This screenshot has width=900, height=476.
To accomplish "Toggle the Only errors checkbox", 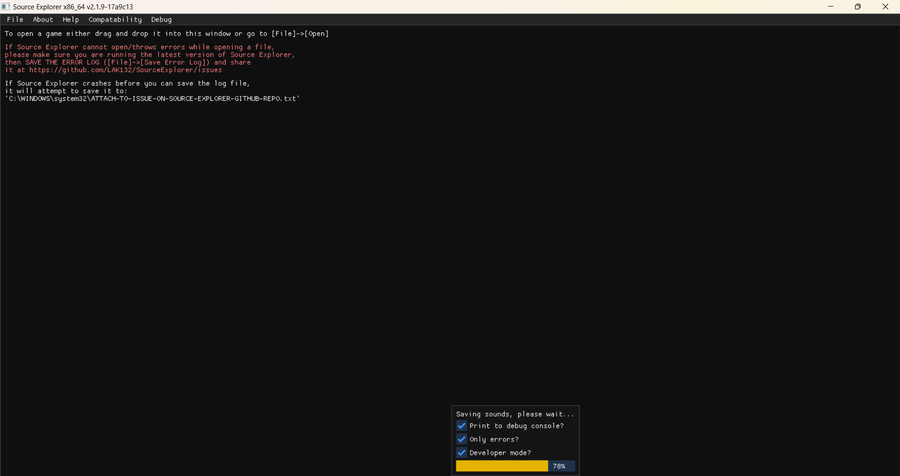I will [461, 439].
